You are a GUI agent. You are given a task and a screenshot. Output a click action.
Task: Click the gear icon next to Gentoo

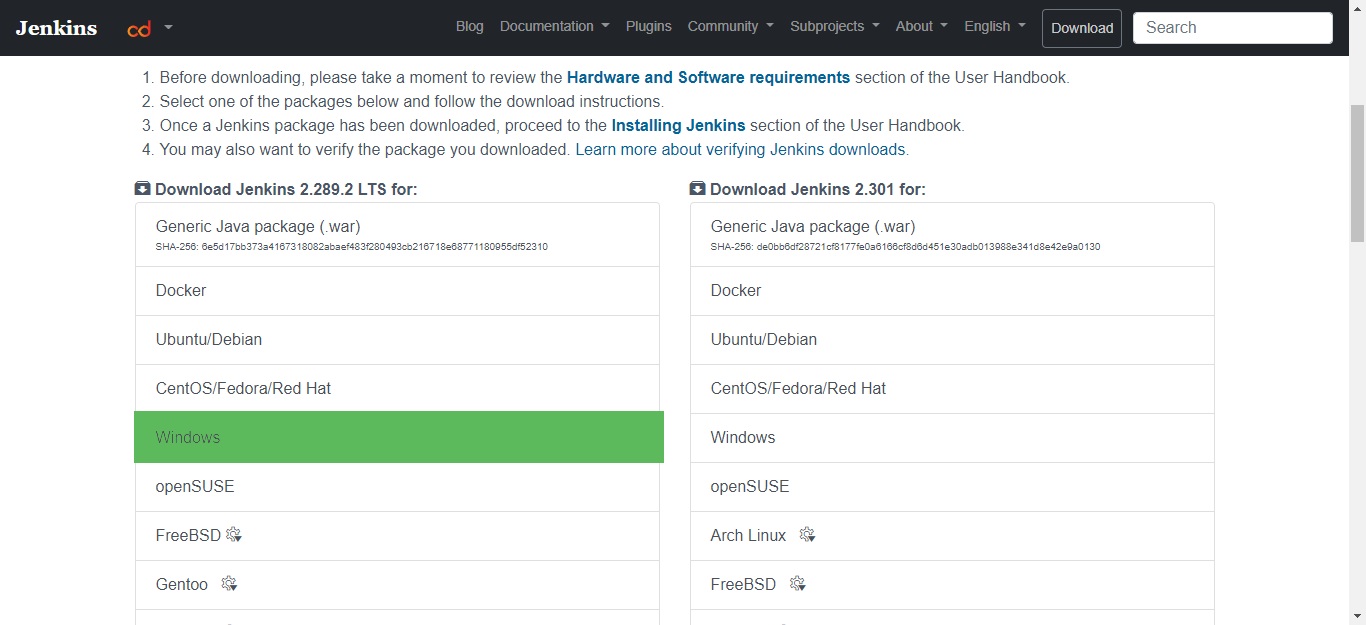229,584
